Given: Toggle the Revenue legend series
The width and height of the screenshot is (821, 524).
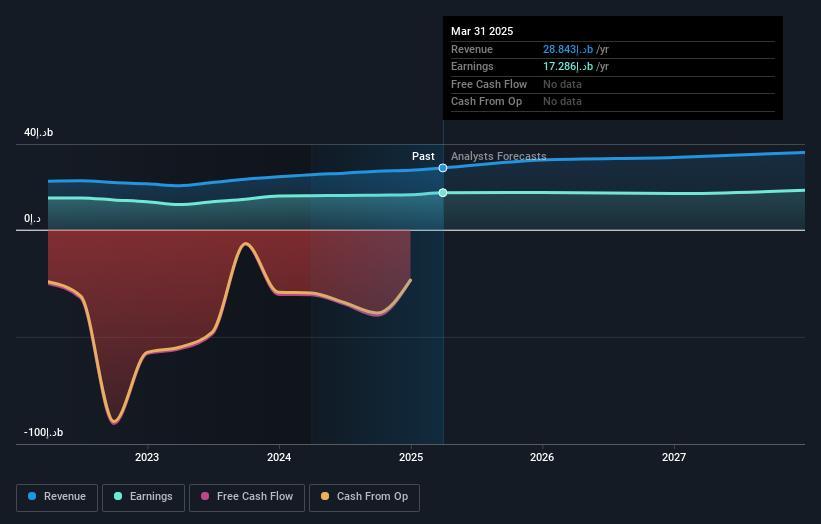Looking at the screenshot, I should pyautogui.click(x=57, y=497).
